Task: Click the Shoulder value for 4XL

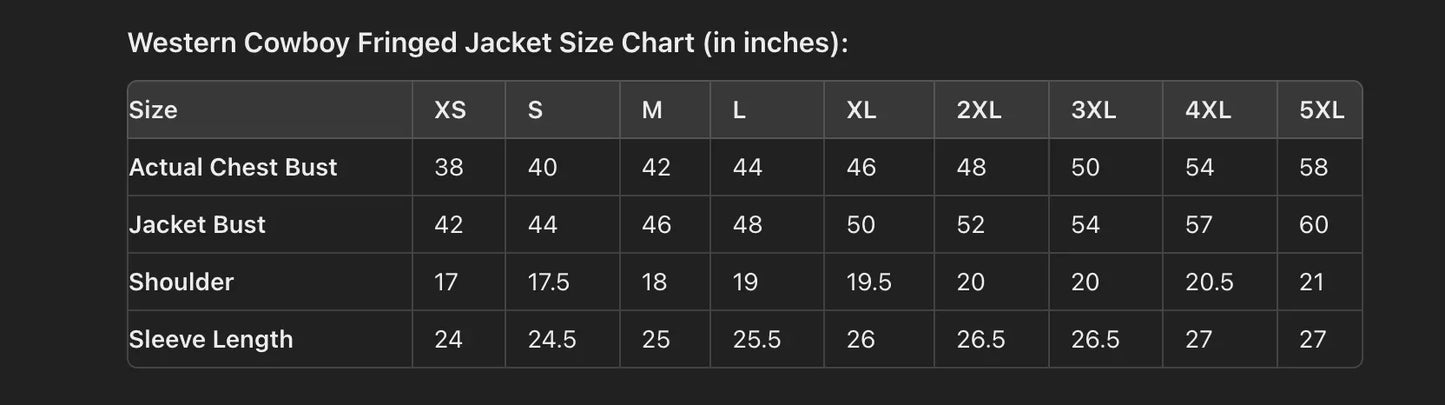Action: click(x=1208, y=282)
